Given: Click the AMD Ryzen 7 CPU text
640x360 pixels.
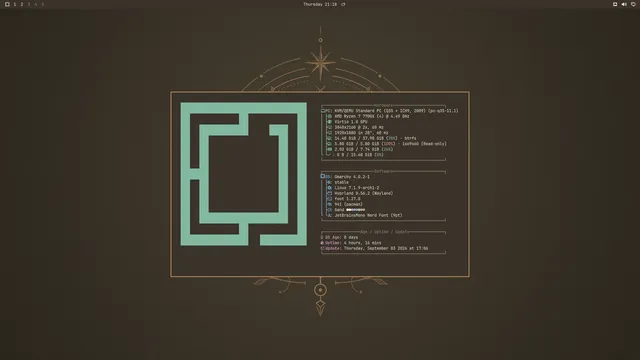Looking at the screenshot, I should point(372,116).
